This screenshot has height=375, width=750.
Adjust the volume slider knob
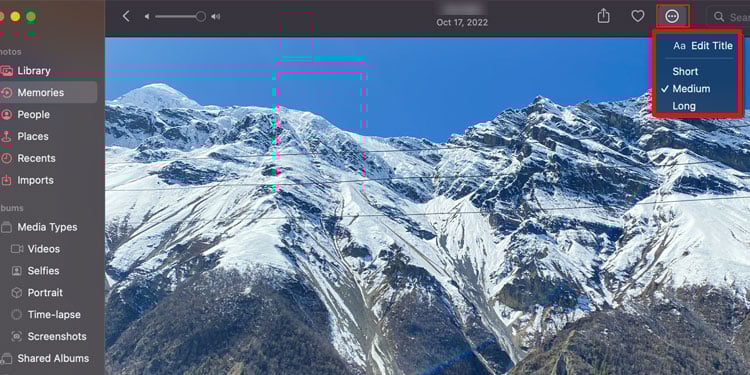coord(201,17)
